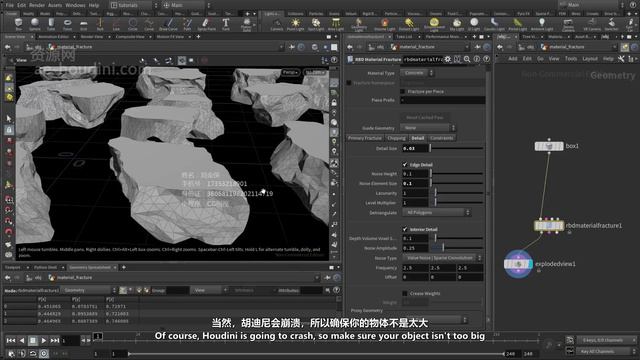Open network editor Layout menu
Viewport: 640px width, 360px height.
(x=590, y=59)
